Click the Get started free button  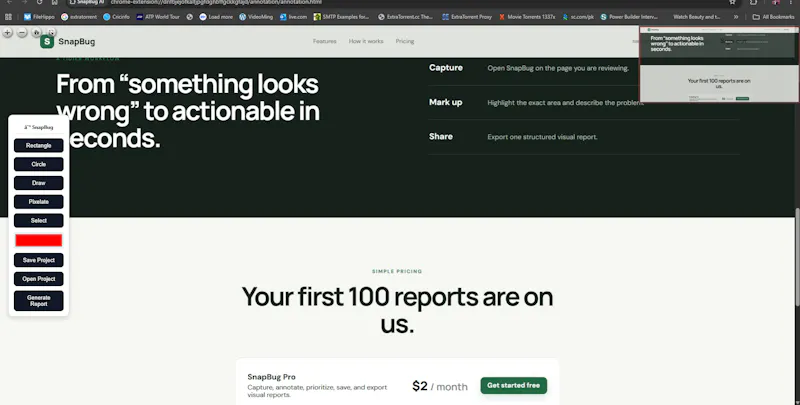(x=513, y=385)
